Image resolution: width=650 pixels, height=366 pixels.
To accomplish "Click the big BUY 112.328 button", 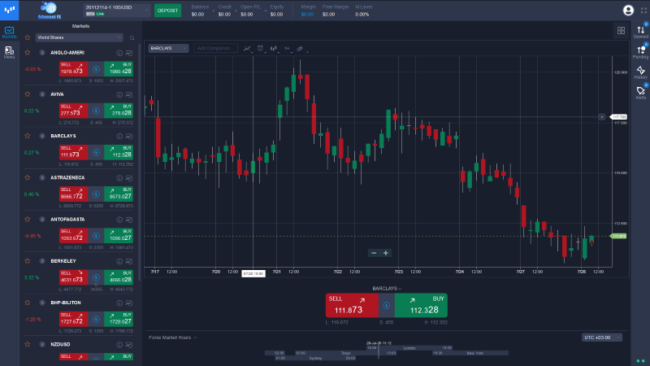I will pos(421,305).
